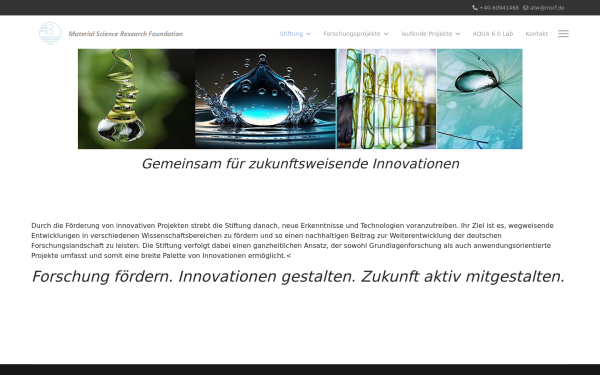Click the blue water splash image
The height and width of the screenshot is (375, 600).
265,99
